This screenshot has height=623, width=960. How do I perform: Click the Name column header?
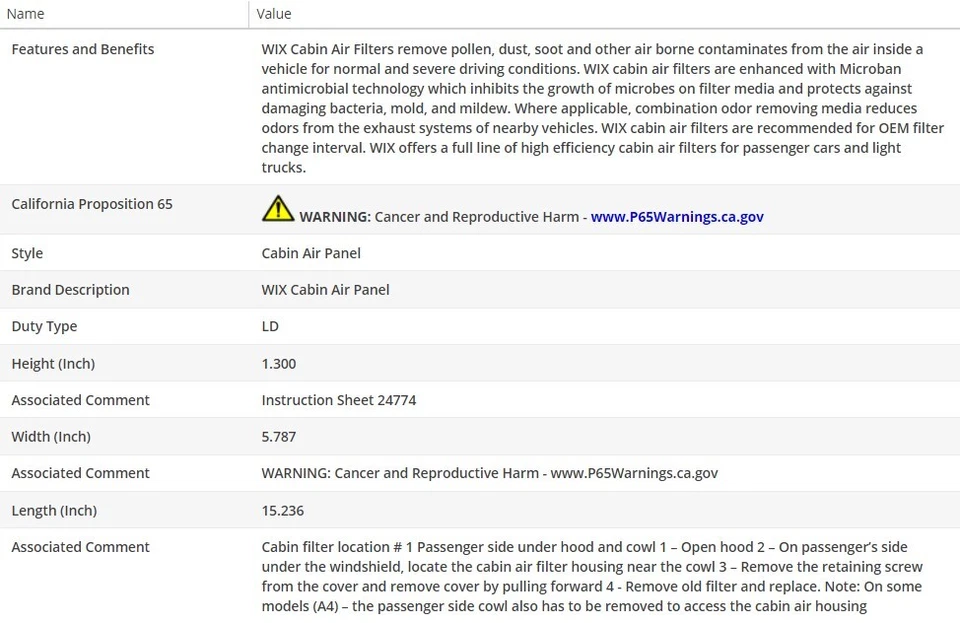click(25, 14)
